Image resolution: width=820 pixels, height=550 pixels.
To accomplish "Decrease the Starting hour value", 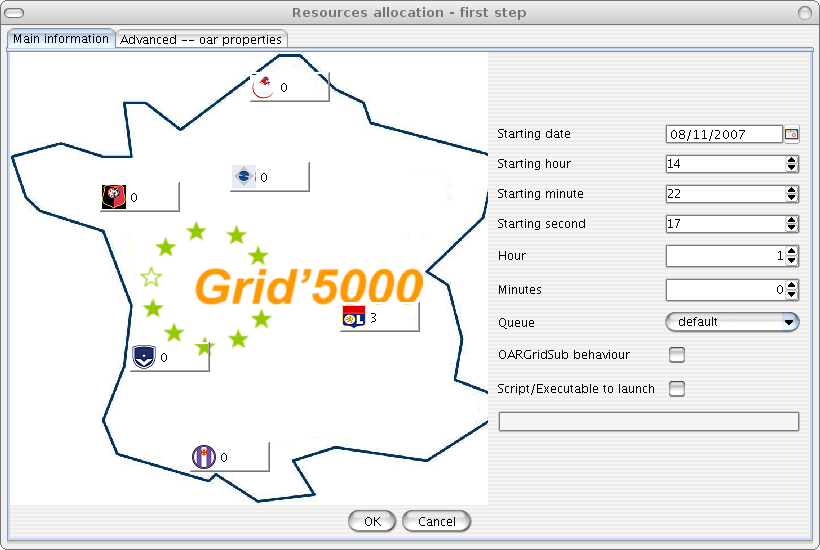I will click(792, 168).
